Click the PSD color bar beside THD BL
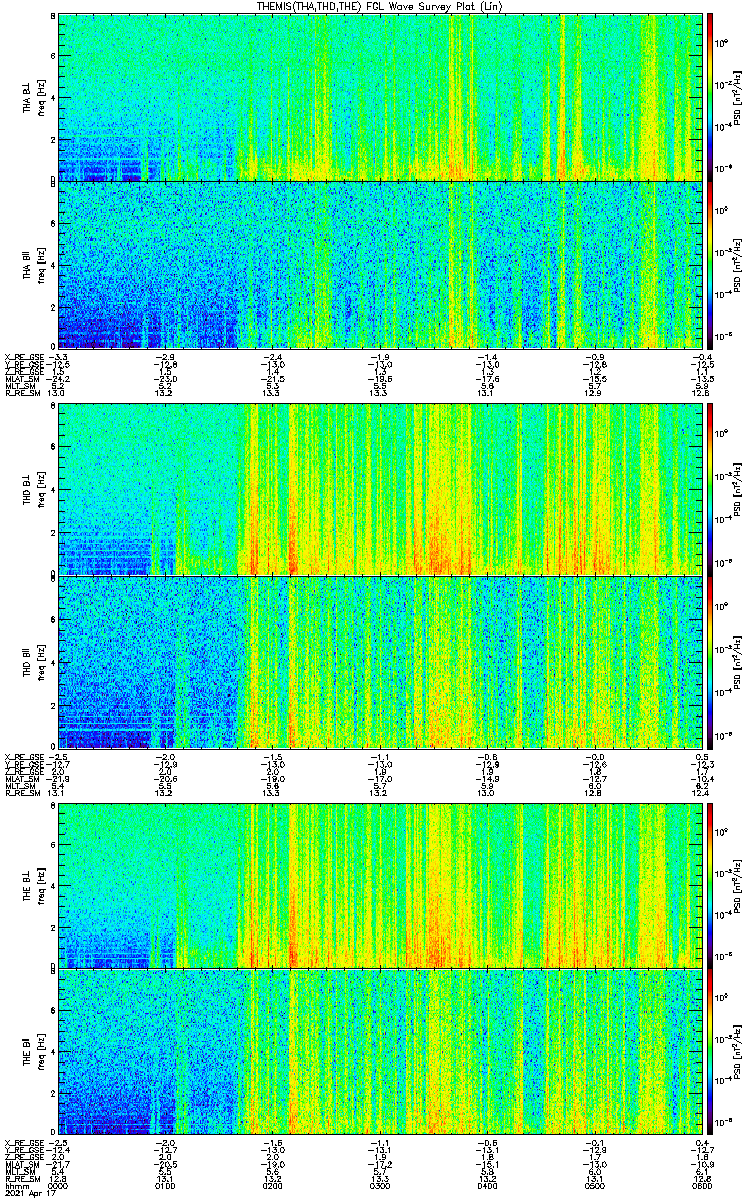This screenshot has height=1200, width=750. pos(710,490)
